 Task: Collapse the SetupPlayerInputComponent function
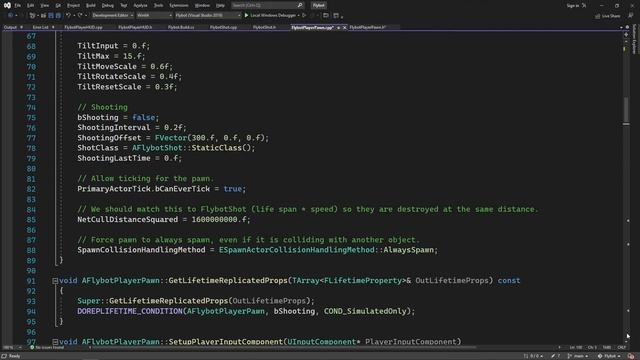(x=55, y=342)
